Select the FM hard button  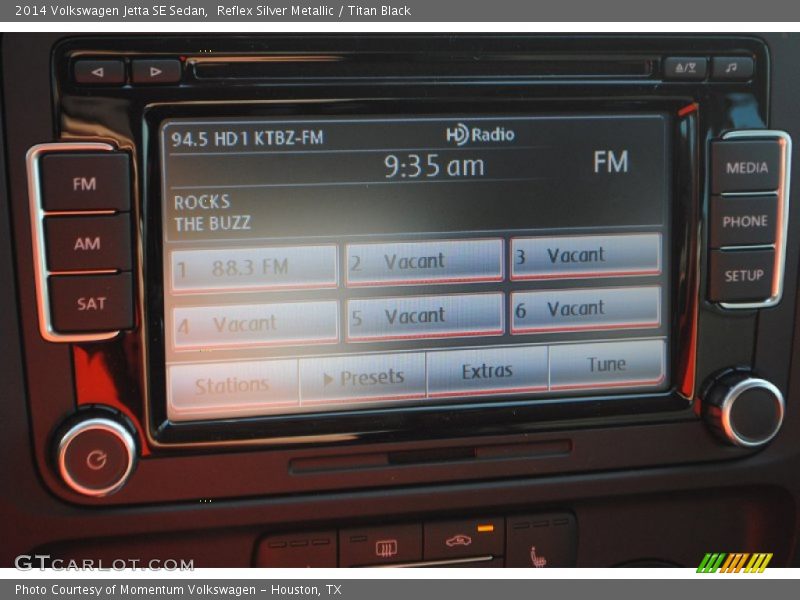85,183
